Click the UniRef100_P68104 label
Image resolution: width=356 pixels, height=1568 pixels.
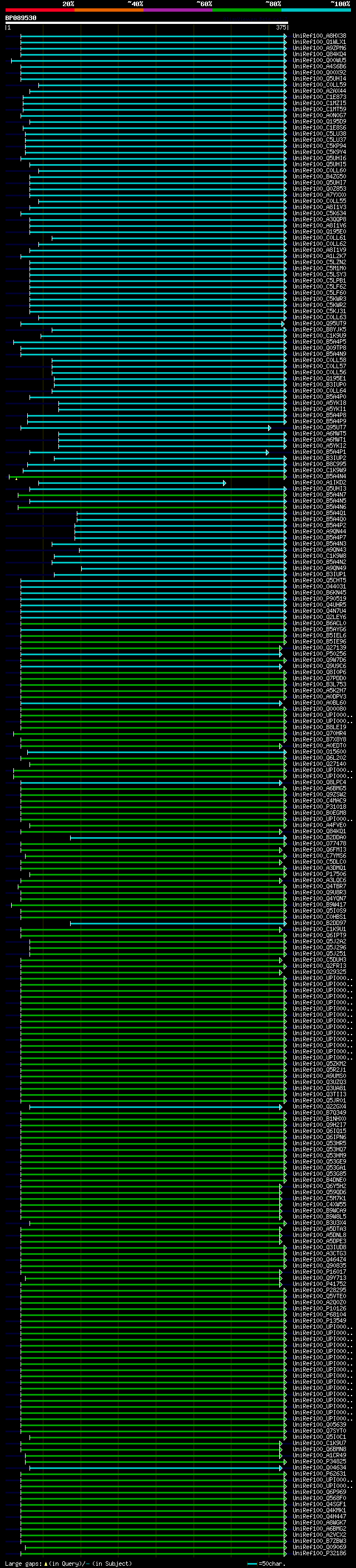319,1314
